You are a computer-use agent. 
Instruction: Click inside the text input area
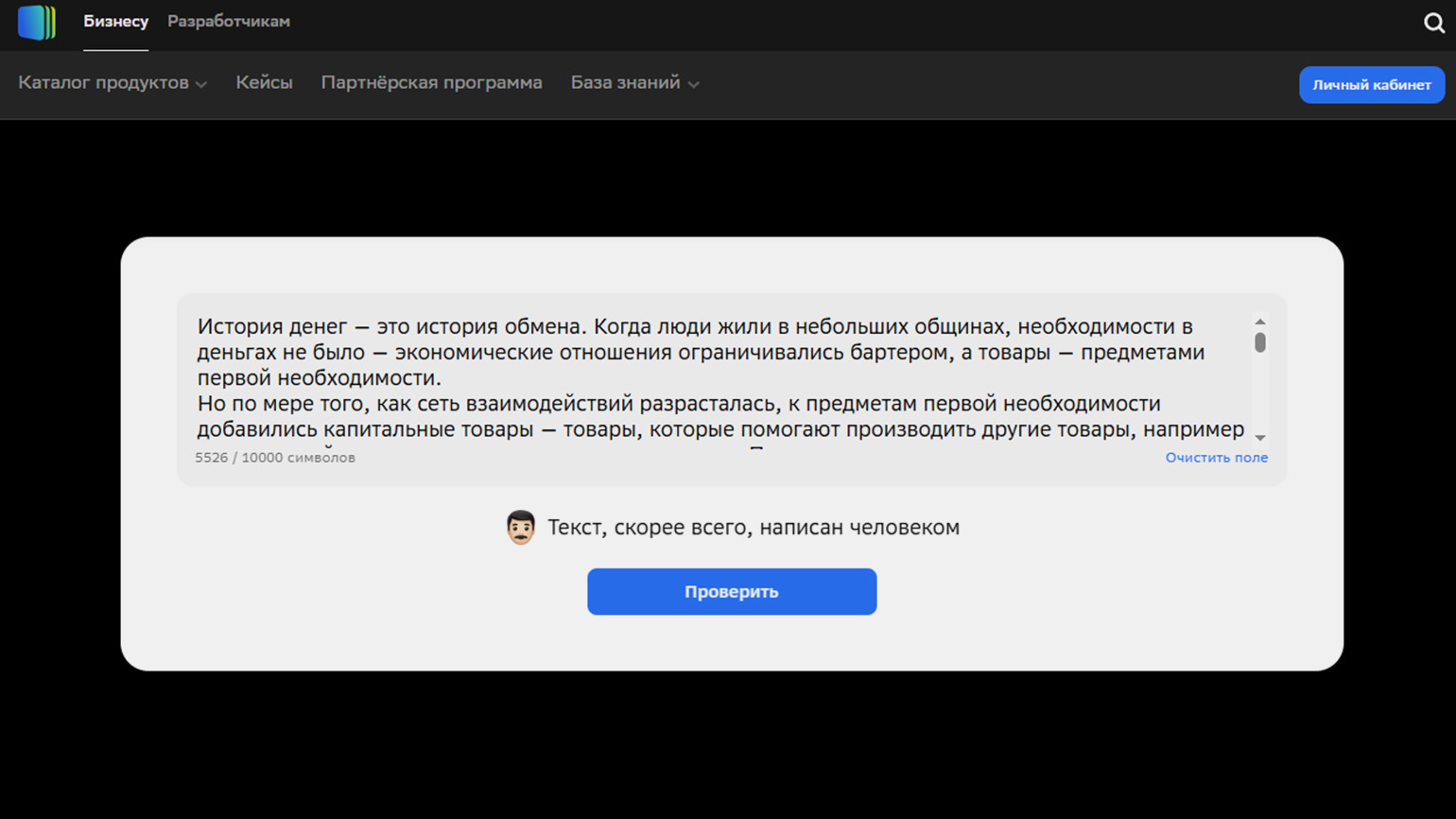pyautogui.click(x=719, y=378)
